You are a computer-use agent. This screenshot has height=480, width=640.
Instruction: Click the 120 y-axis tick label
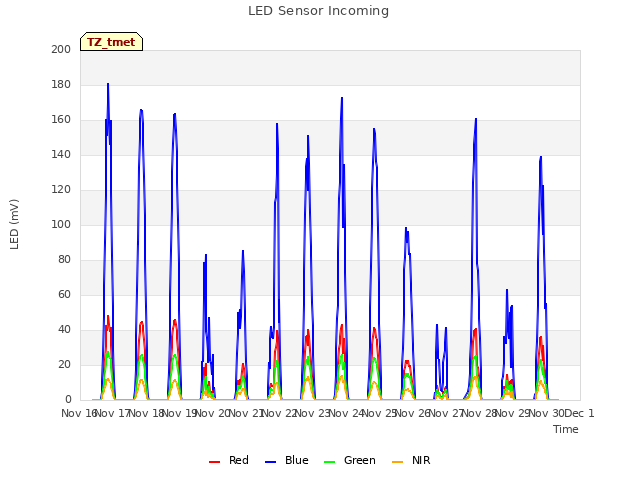[x=61, y=189]
